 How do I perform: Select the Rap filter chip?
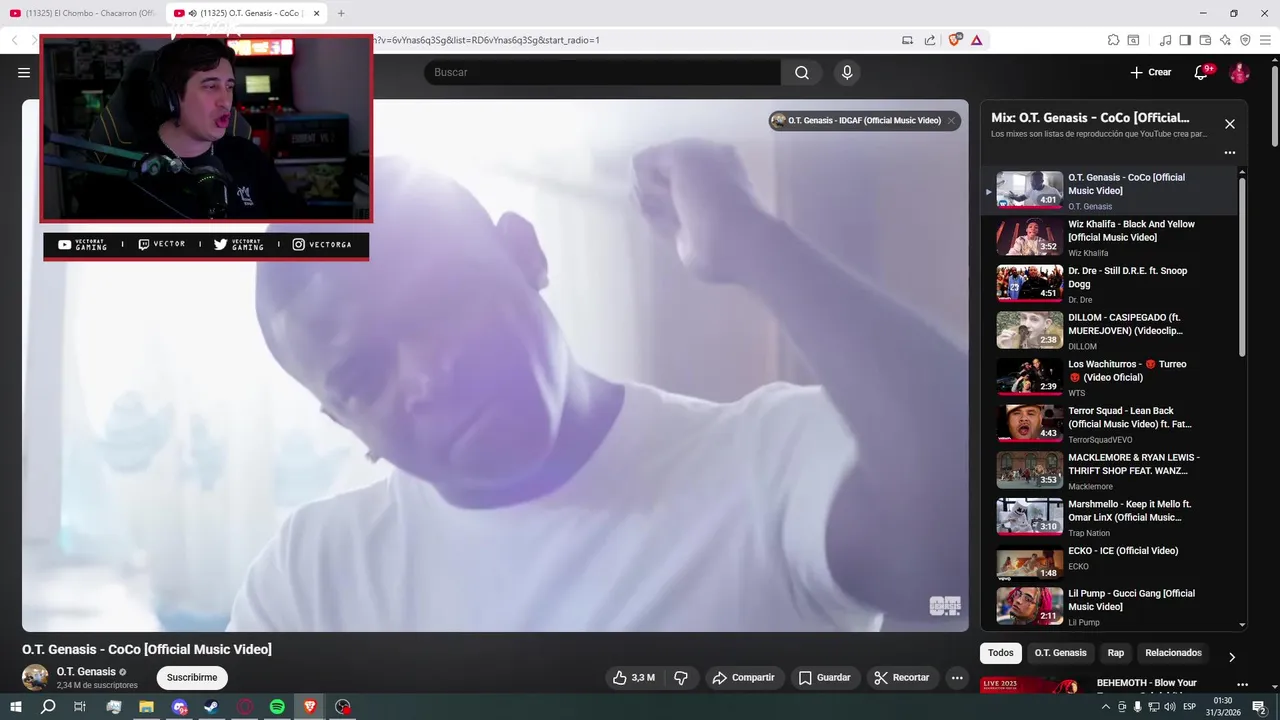point(1116,653)
